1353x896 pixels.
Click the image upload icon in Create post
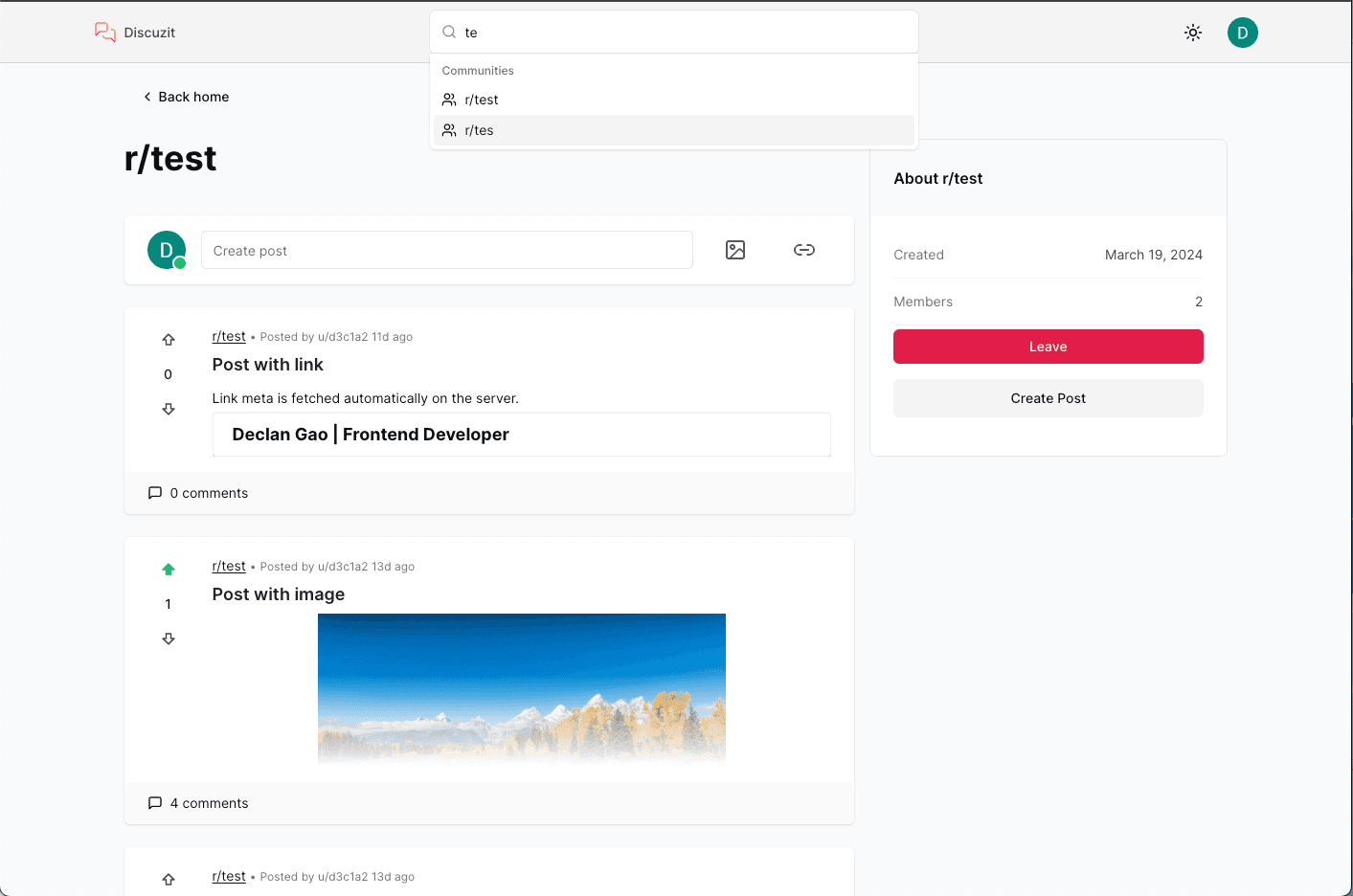pyautogui.click(x=735, y=250)
